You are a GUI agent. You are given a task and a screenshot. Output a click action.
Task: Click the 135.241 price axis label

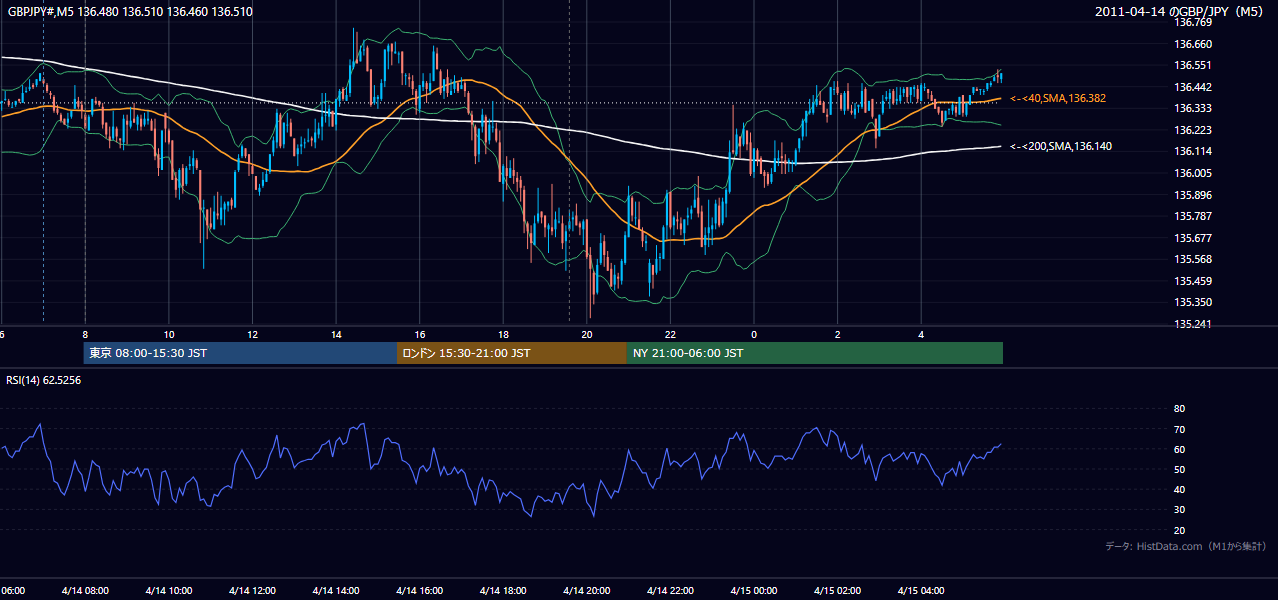coord(1192,324)
